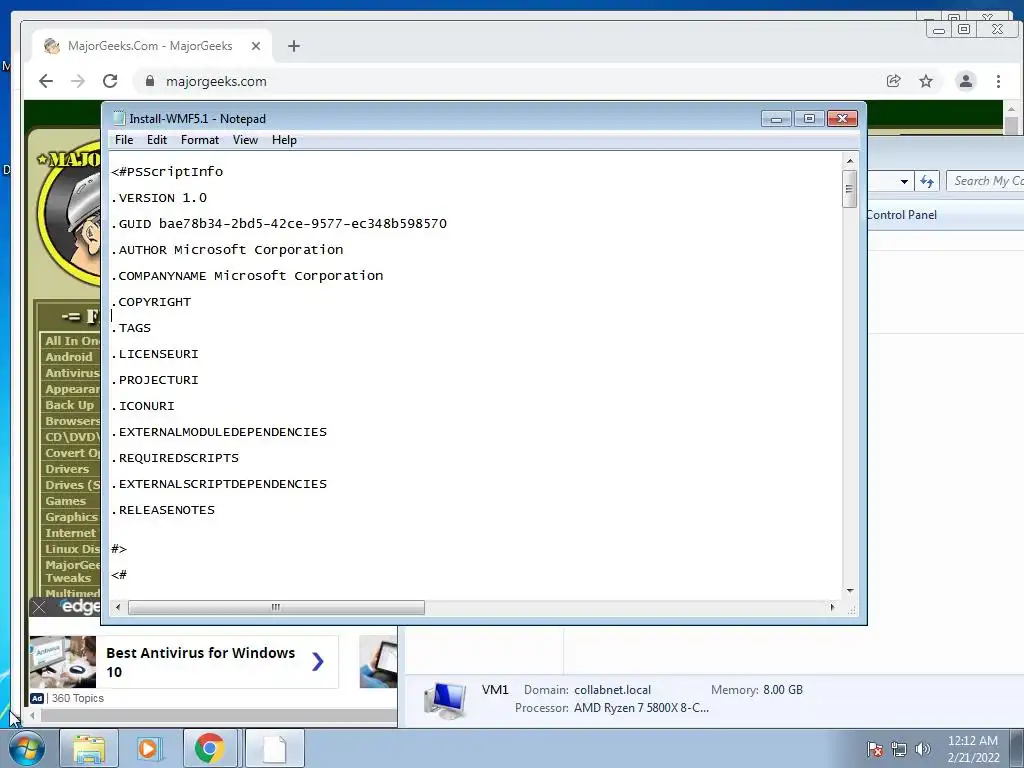
Task: Open Chrome profile avatar menu
Action: pyautogui.click(x=965, y=81)
